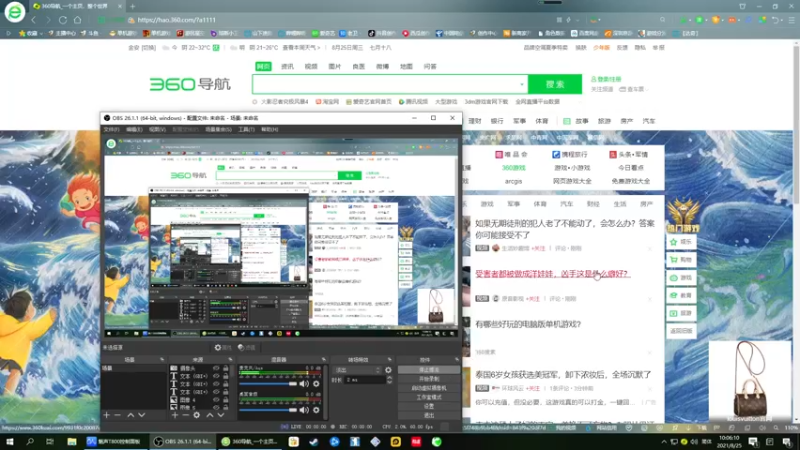The width and height of the screenshot is (800, 450).
Task: Open settings gear for desktop audio channel
Action: click(x=316, y=410)
